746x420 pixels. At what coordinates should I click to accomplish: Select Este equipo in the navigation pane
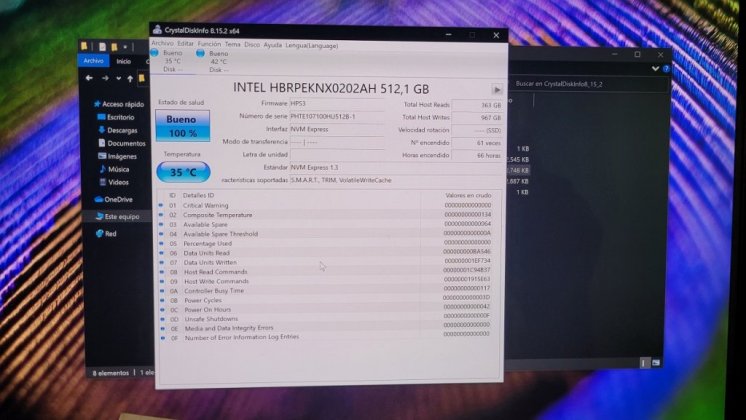point(118,216)
